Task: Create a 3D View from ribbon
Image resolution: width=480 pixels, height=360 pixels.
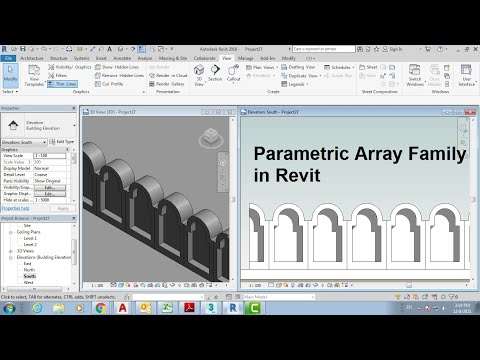Action: tap(199, 75)
